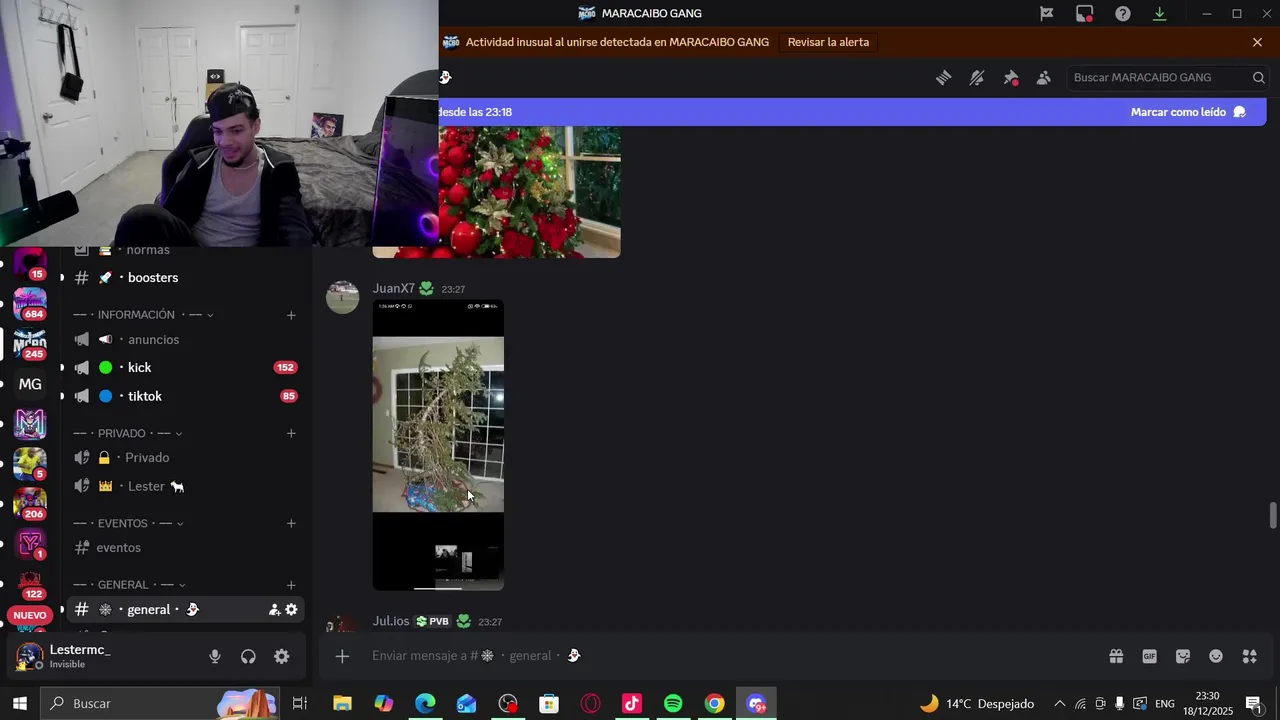Open the gift icon in the message bar
The image size is (1280, 720).
coord(1116,656)
